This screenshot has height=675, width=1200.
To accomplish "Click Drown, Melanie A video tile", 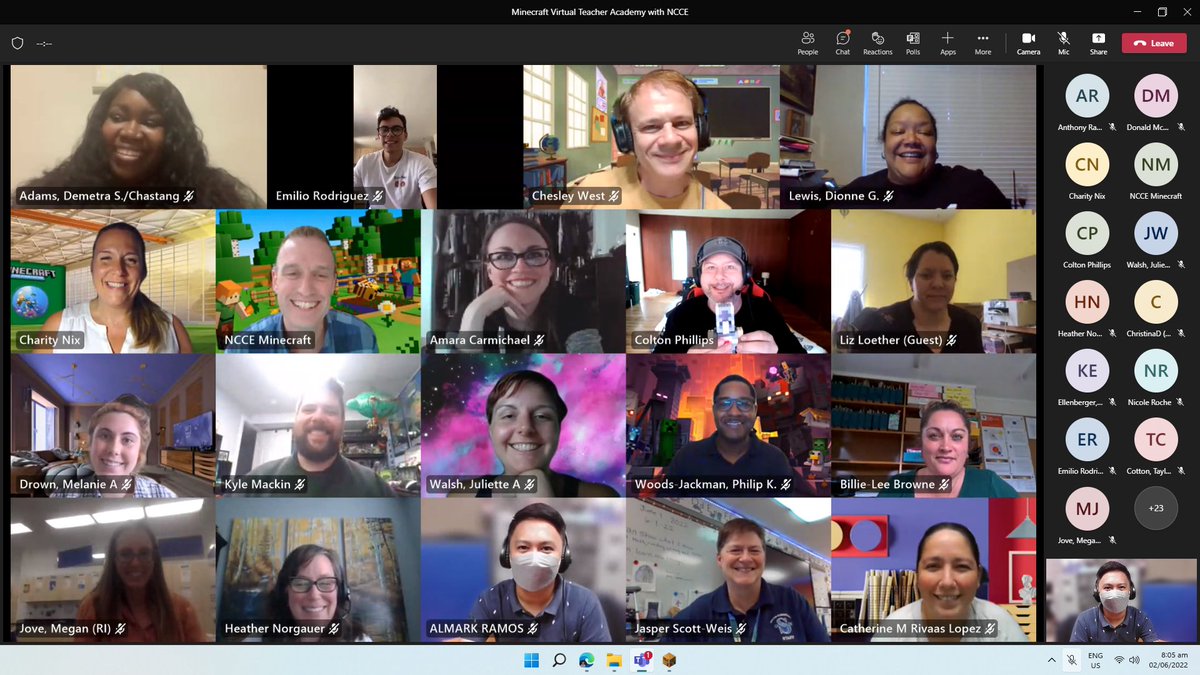I will point(113,426).
